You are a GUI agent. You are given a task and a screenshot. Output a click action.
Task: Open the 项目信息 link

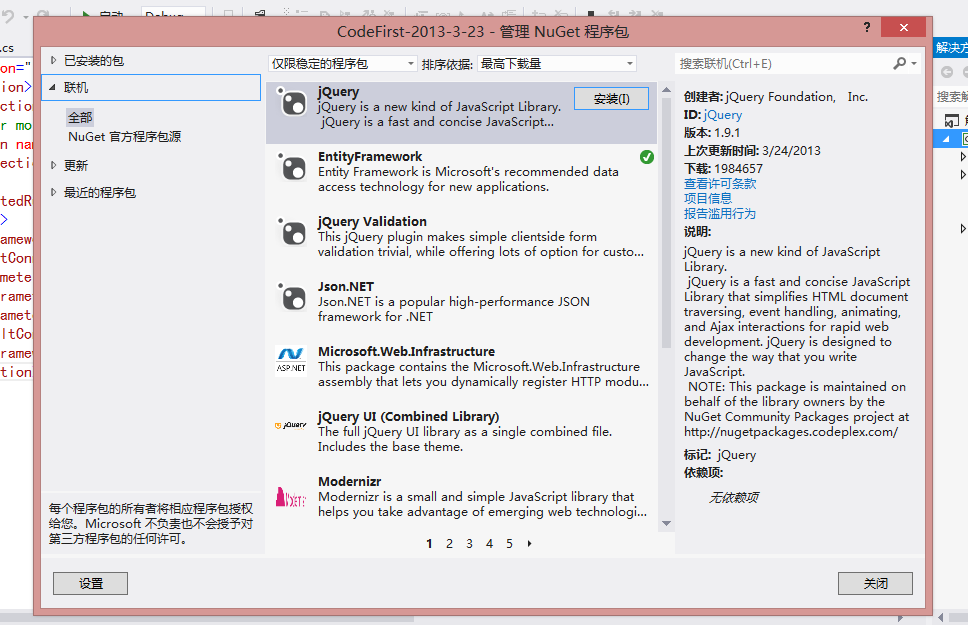708,198
